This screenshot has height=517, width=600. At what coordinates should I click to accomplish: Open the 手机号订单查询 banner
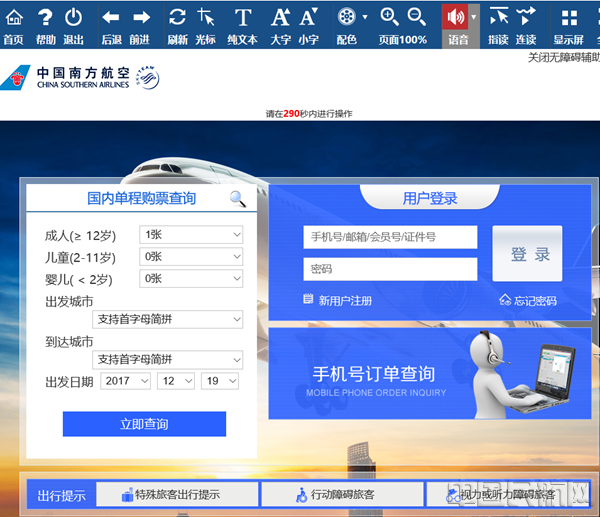430,373
